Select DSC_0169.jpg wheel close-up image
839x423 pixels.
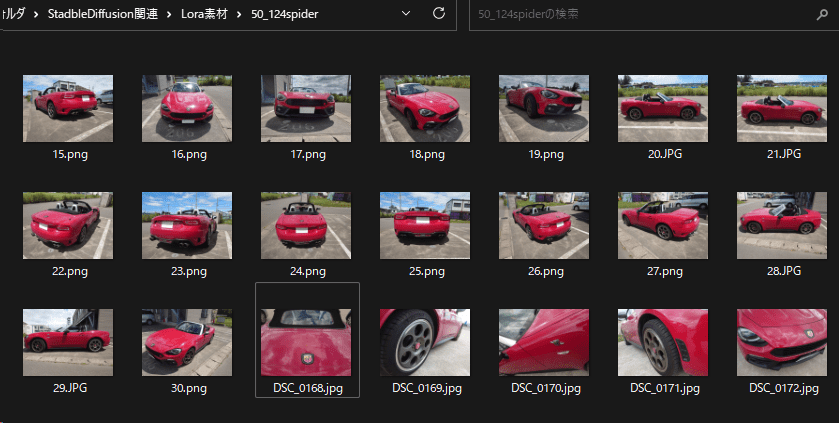(x=425, y=342)
